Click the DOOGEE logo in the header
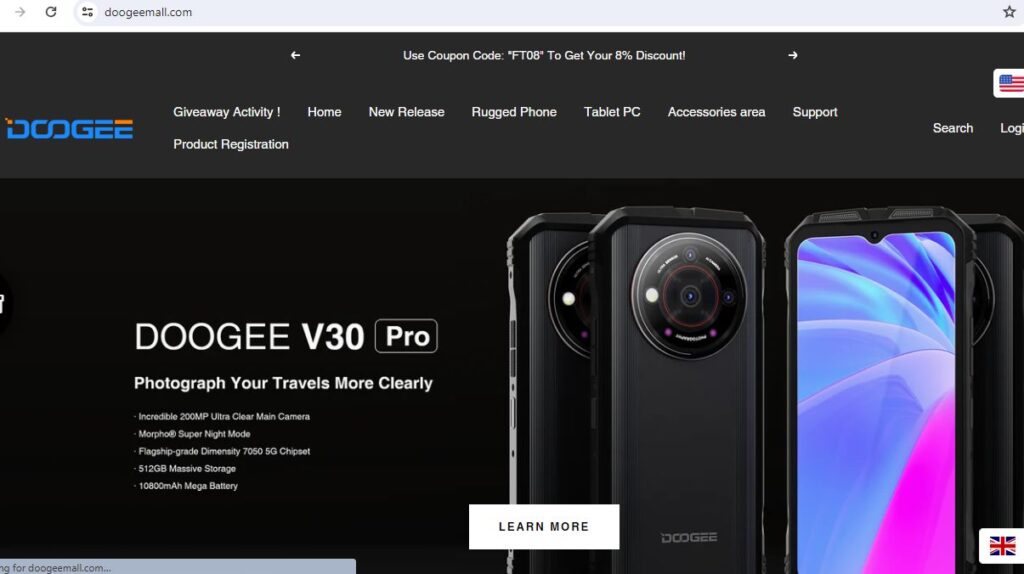The image size is (1024, 574). point(69,129)
